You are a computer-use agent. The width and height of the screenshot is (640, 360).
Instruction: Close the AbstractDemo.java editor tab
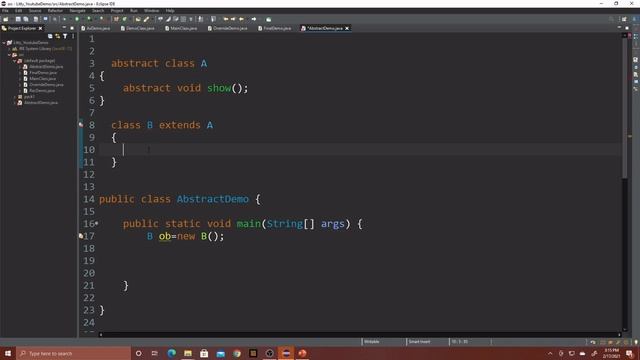pos(347,28)
